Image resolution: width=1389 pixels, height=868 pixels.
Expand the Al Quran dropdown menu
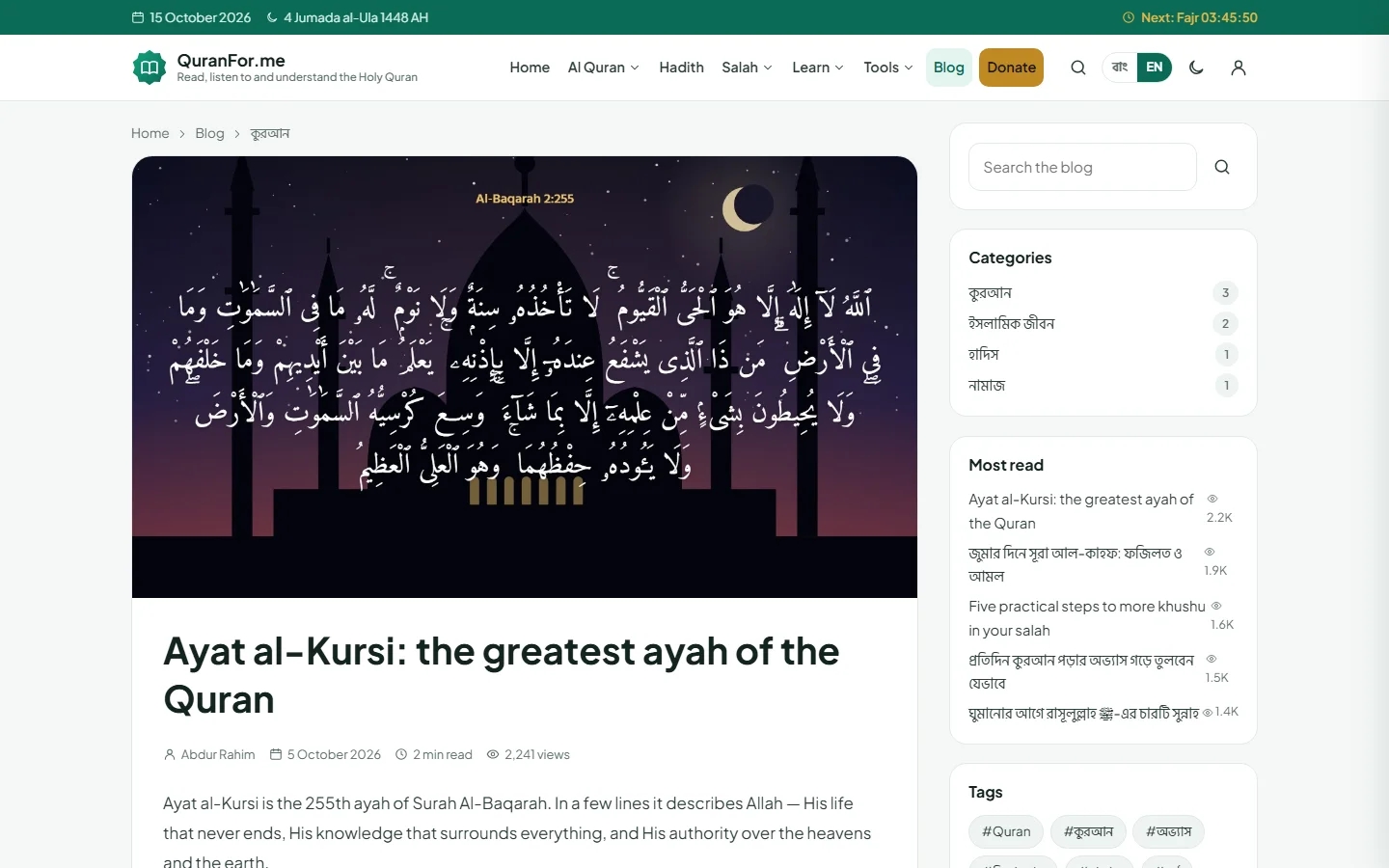pyautogui.click(x=604, y=68)
